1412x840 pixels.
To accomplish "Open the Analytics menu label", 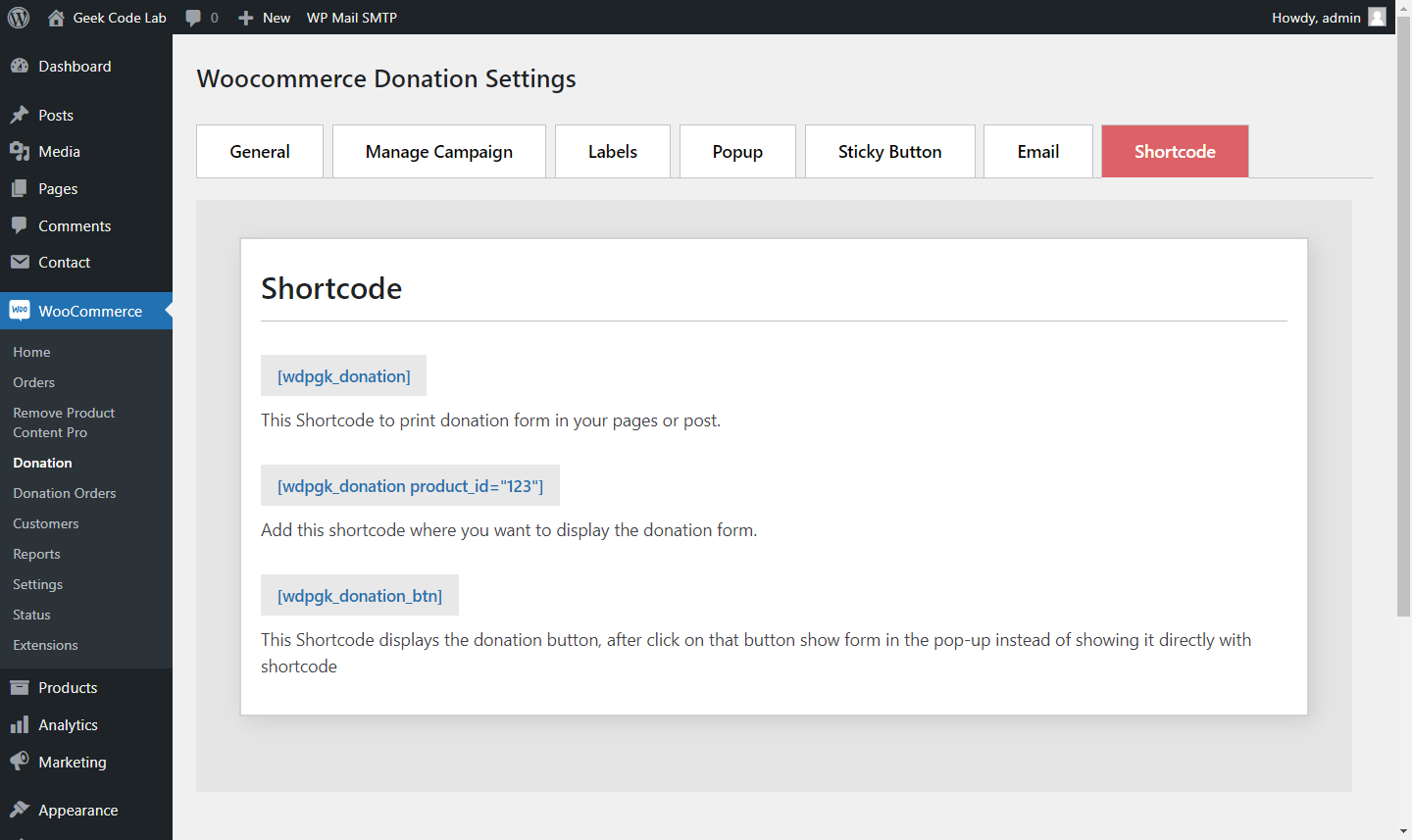I will [x=68, y=724].
